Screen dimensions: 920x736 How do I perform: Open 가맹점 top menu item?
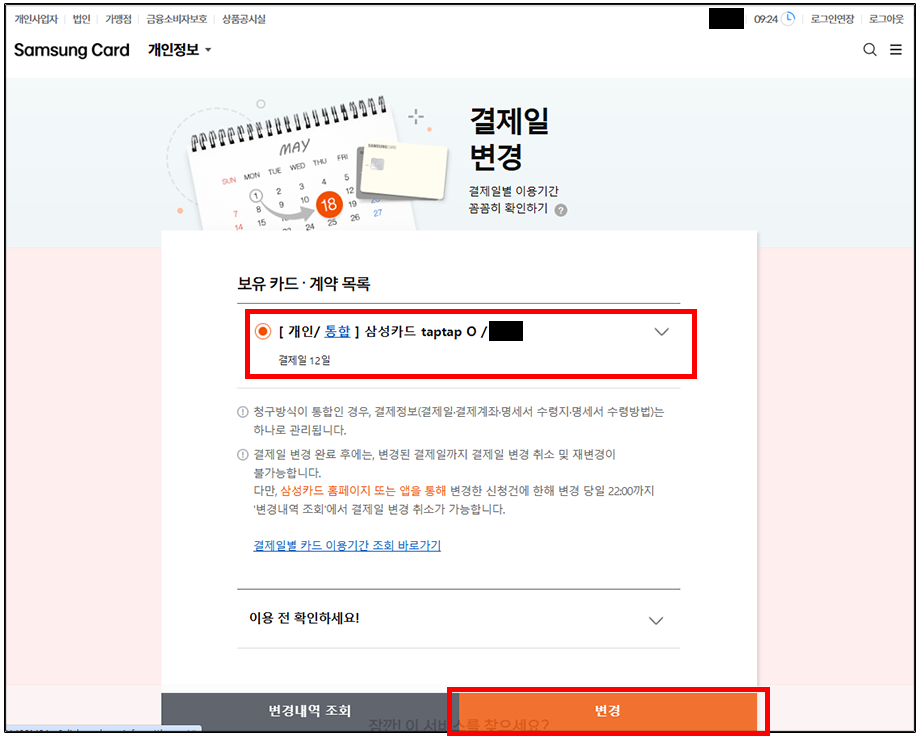pos(118,19)
